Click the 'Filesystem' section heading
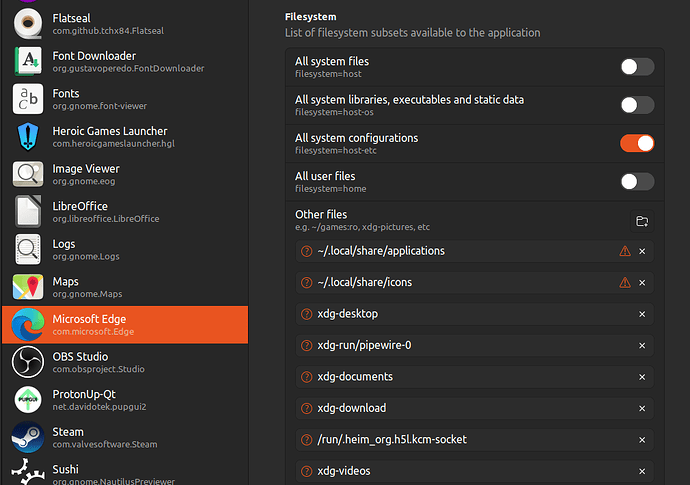Screen dimensions: 690x485 point(311,17)
